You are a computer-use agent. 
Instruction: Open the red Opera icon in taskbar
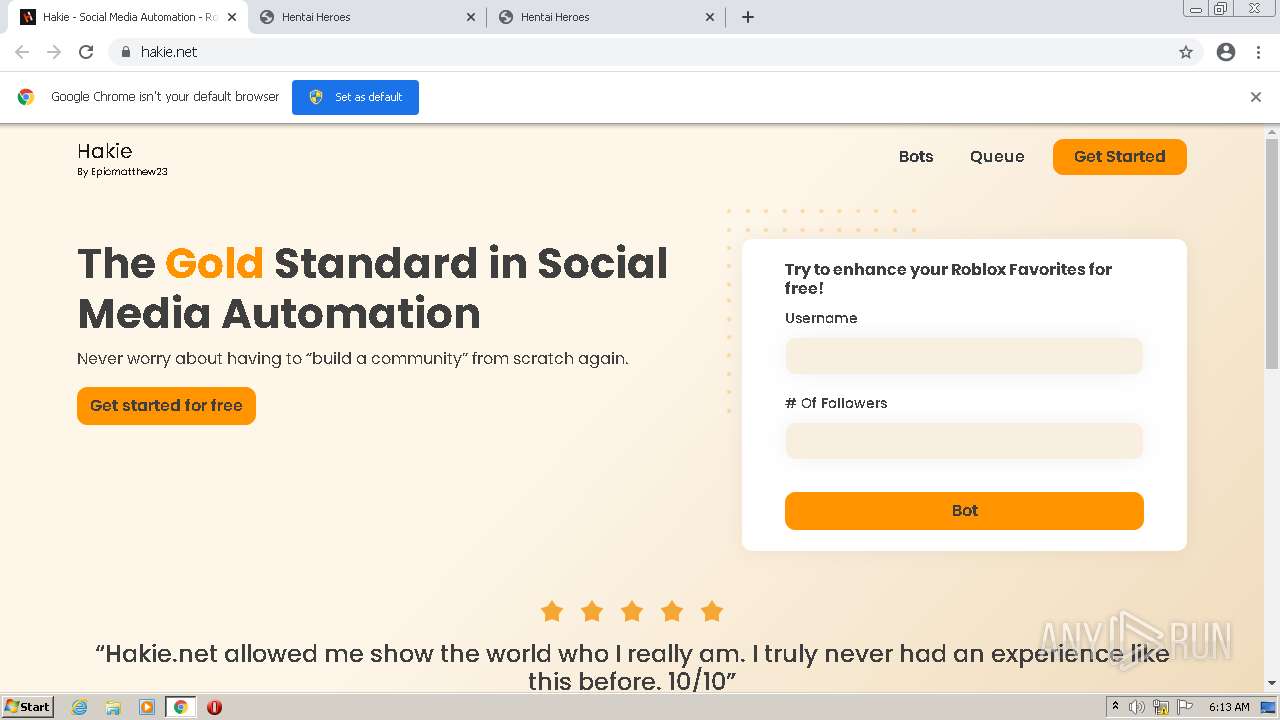(x=214, y=707)
